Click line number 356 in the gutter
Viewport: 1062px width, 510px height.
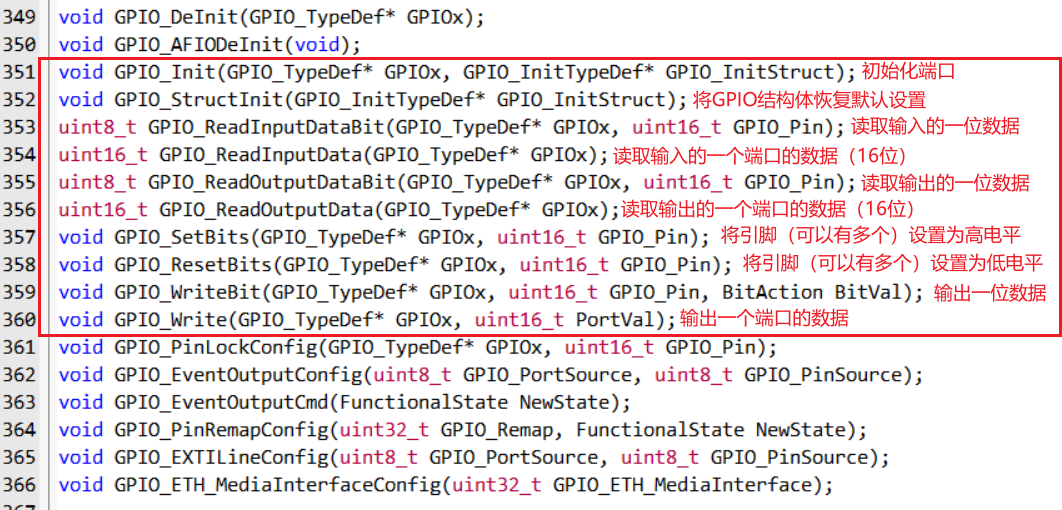point(20,209)
